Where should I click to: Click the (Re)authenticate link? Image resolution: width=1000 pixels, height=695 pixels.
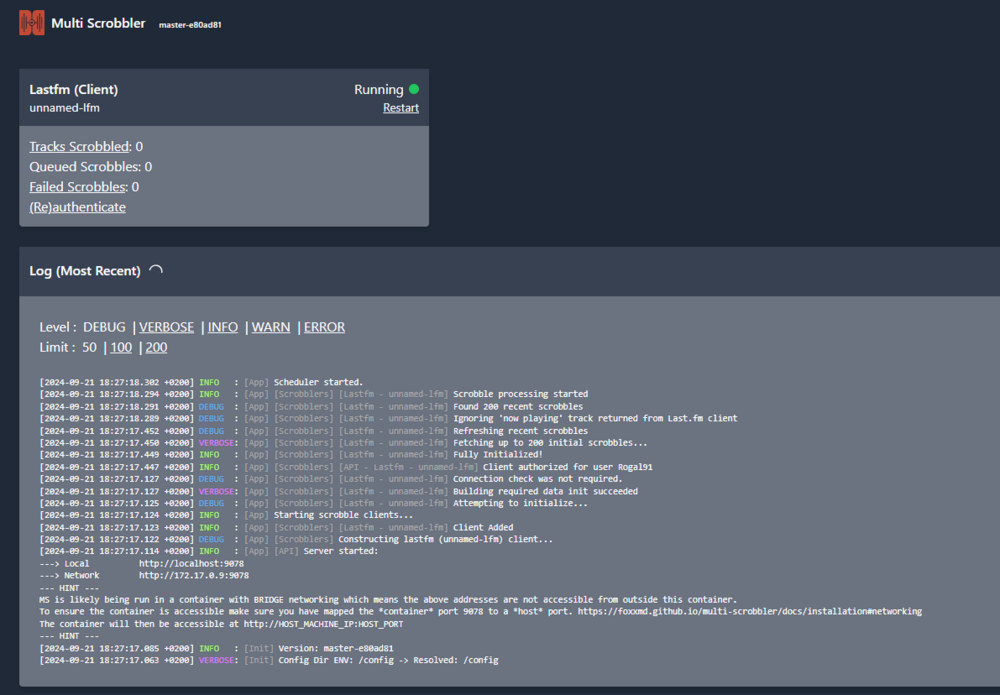point(77,207)
